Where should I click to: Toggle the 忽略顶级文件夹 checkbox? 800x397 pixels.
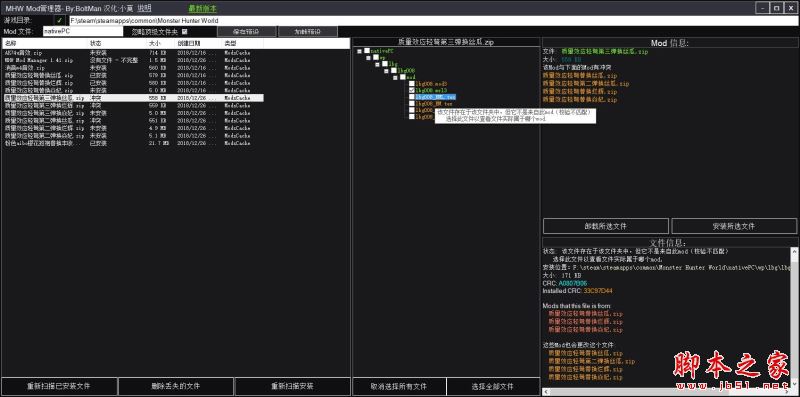coord(185,32)
